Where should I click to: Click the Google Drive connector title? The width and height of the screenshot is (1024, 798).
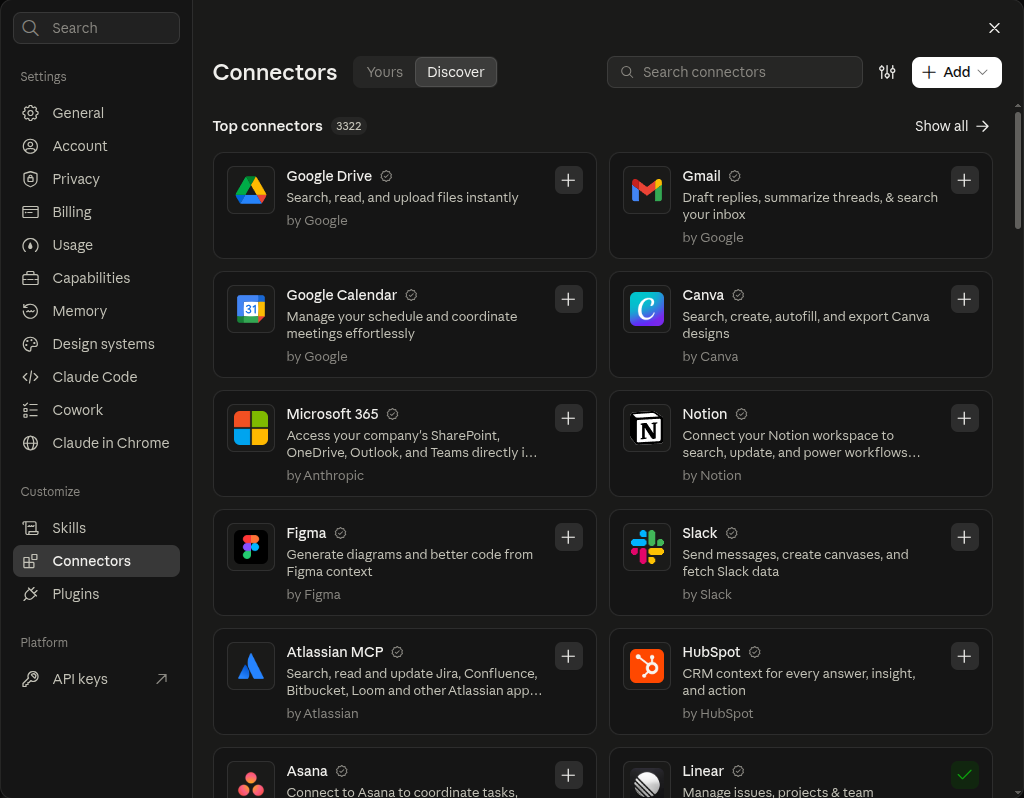point(329,176)
